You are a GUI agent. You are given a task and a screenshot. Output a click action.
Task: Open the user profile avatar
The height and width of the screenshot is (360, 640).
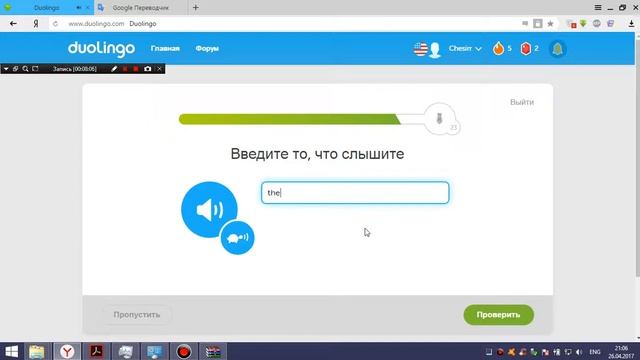pyautogui.click(x=435, y=50)
